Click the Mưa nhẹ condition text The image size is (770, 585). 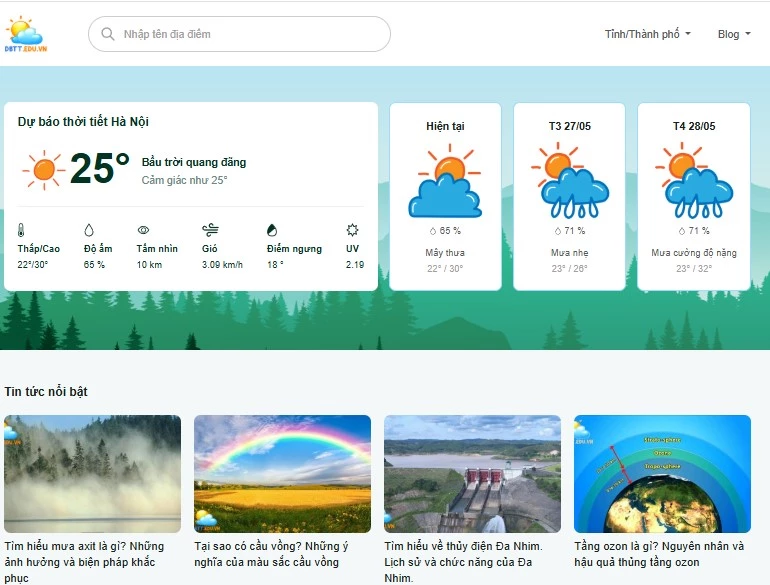[569, 252]
